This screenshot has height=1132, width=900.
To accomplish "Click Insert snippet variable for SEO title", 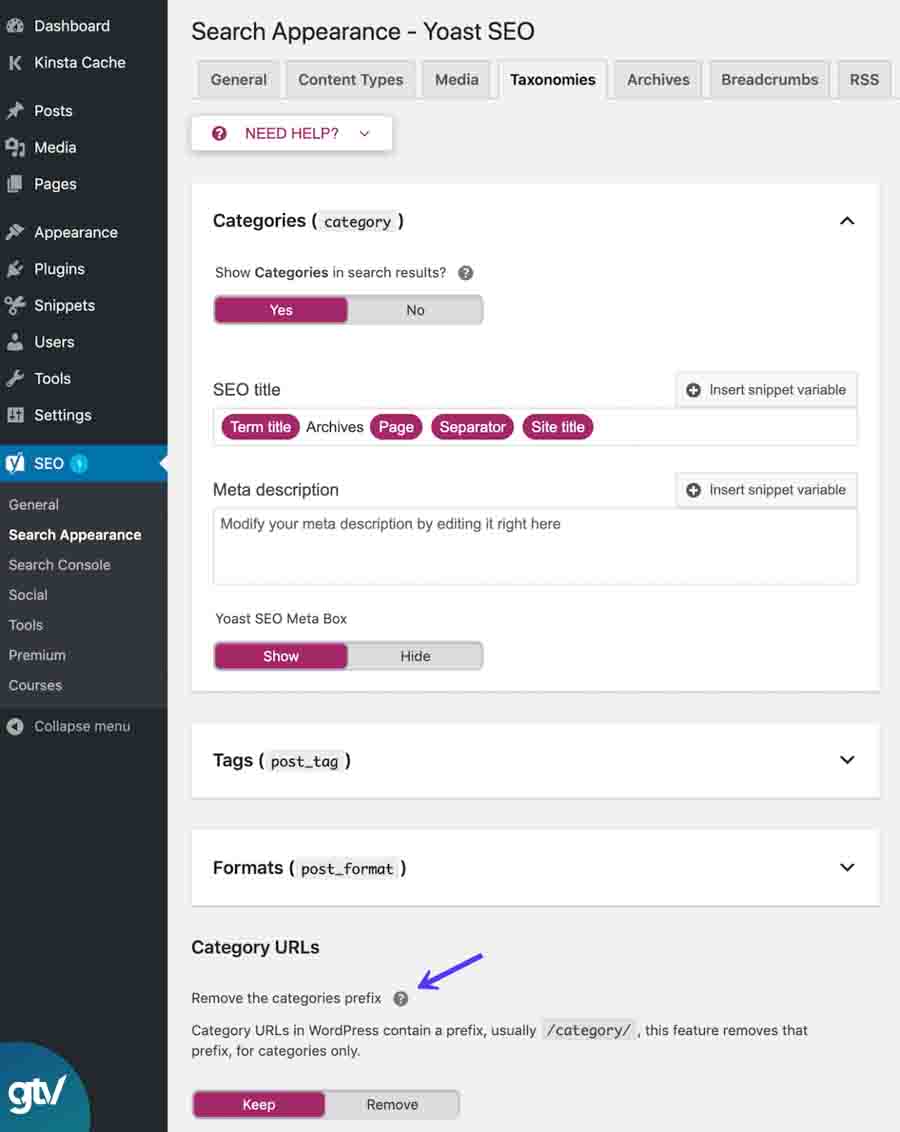I will click(x=766, y=390).
